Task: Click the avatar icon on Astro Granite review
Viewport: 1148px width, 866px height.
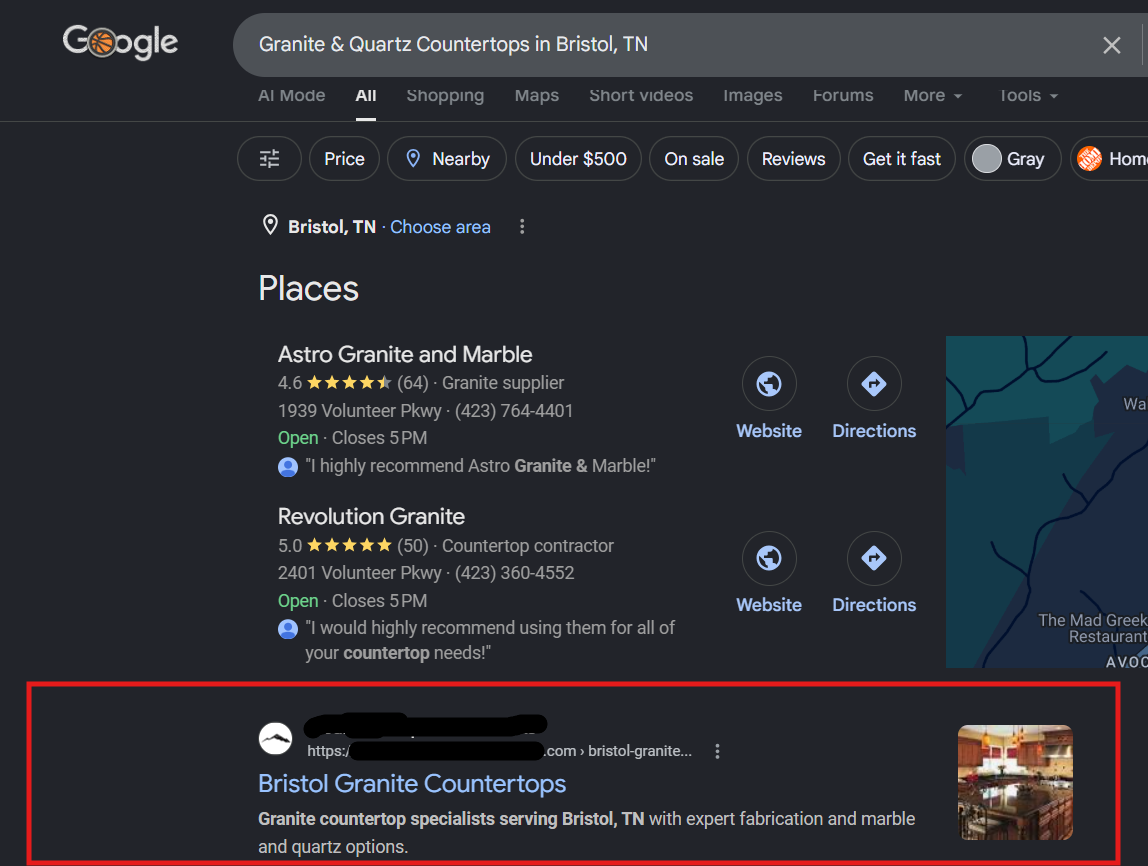Action: [x=288, y=467]
